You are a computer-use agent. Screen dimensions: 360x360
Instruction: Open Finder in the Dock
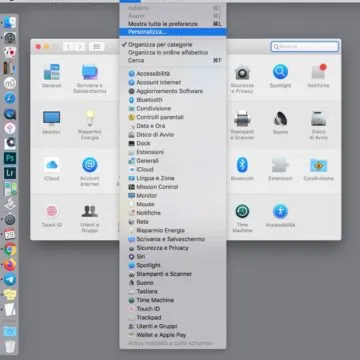[x=10, y=22]
